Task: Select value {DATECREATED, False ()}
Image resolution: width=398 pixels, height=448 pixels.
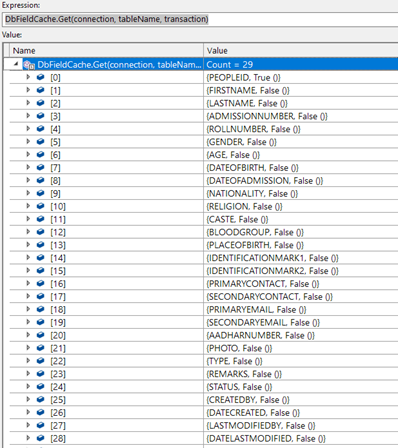Action: [x=253, y=413]
